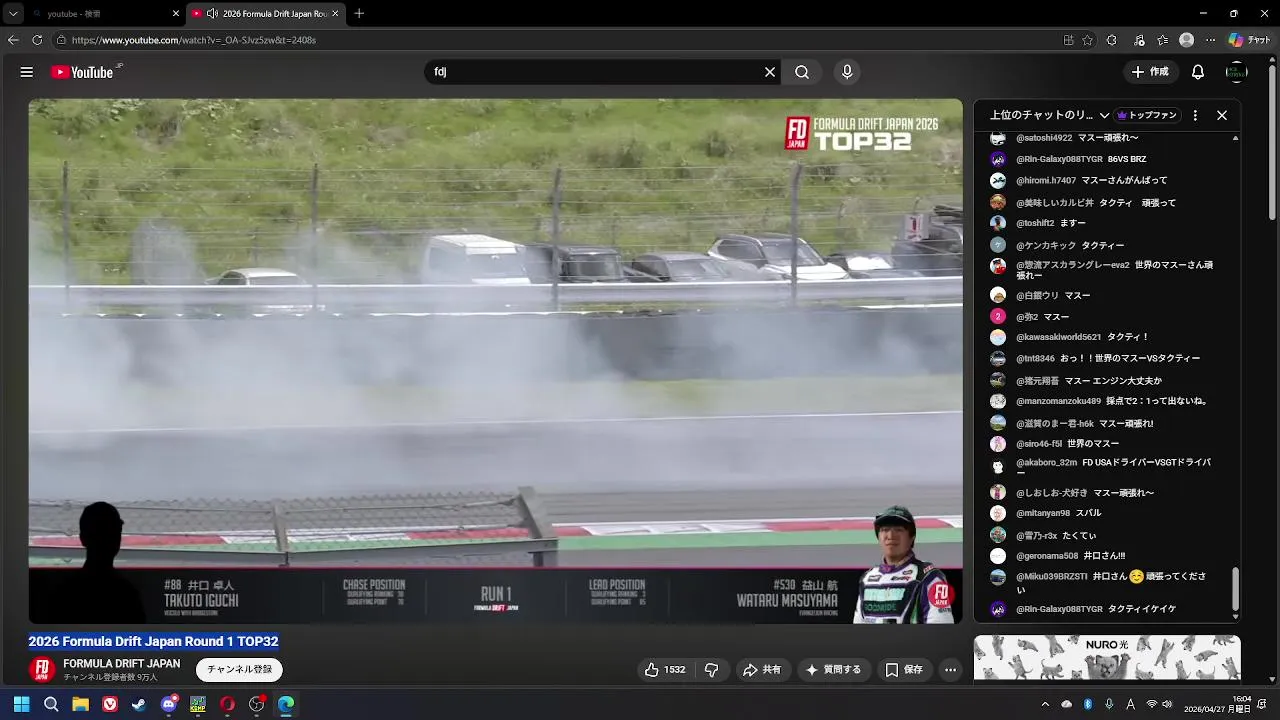Open the 作成 create button
The width and height of the screenshot is (1280, 720).
[1150, 72]
